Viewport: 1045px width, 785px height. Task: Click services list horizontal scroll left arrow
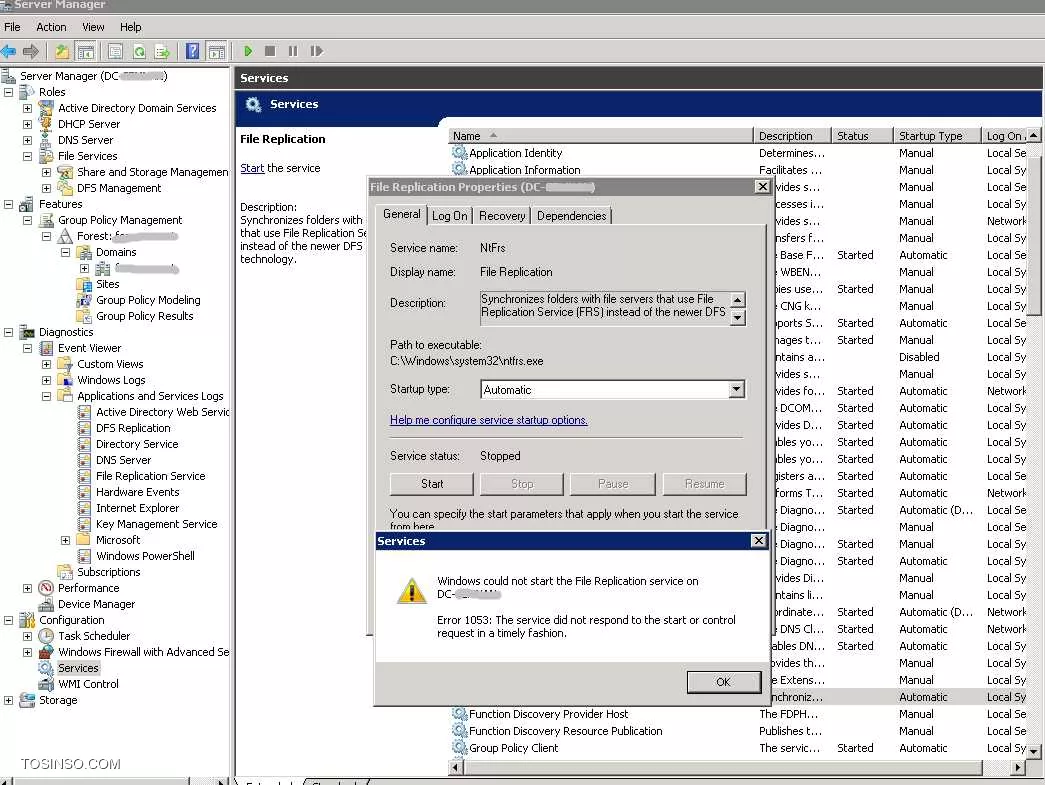click(x=456, y=767)
